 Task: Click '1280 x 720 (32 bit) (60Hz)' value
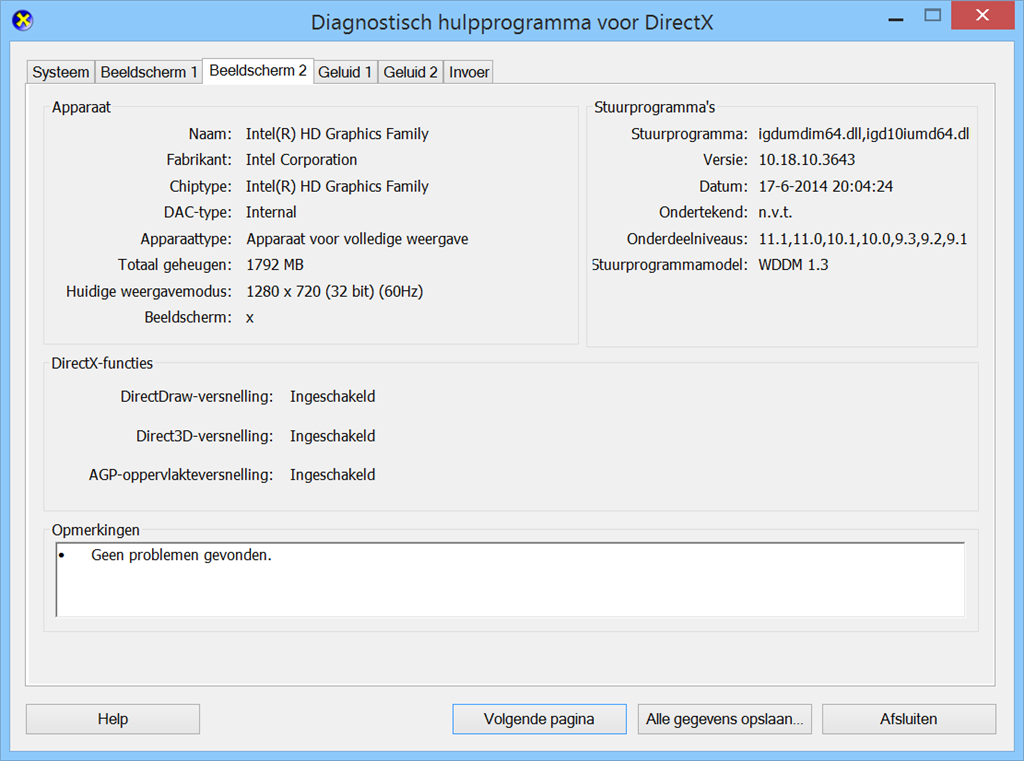pos(334,291)
